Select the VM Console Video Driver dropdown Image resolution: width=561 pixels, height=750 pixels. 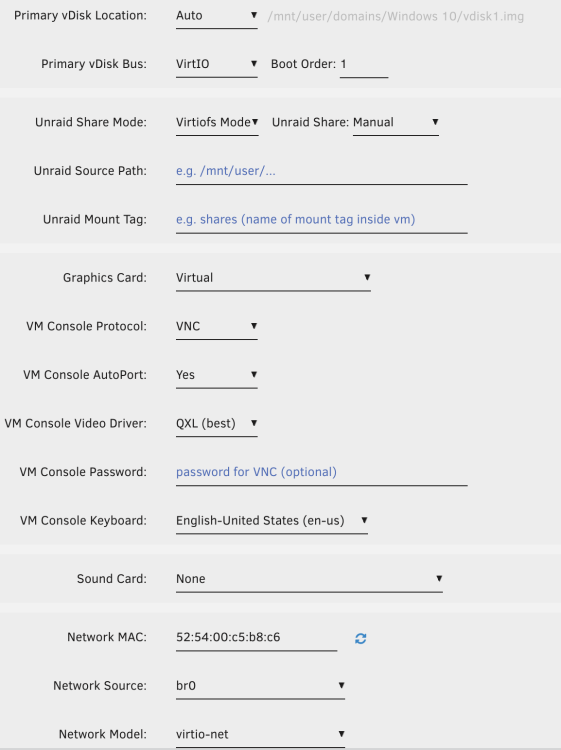(217, 424)
